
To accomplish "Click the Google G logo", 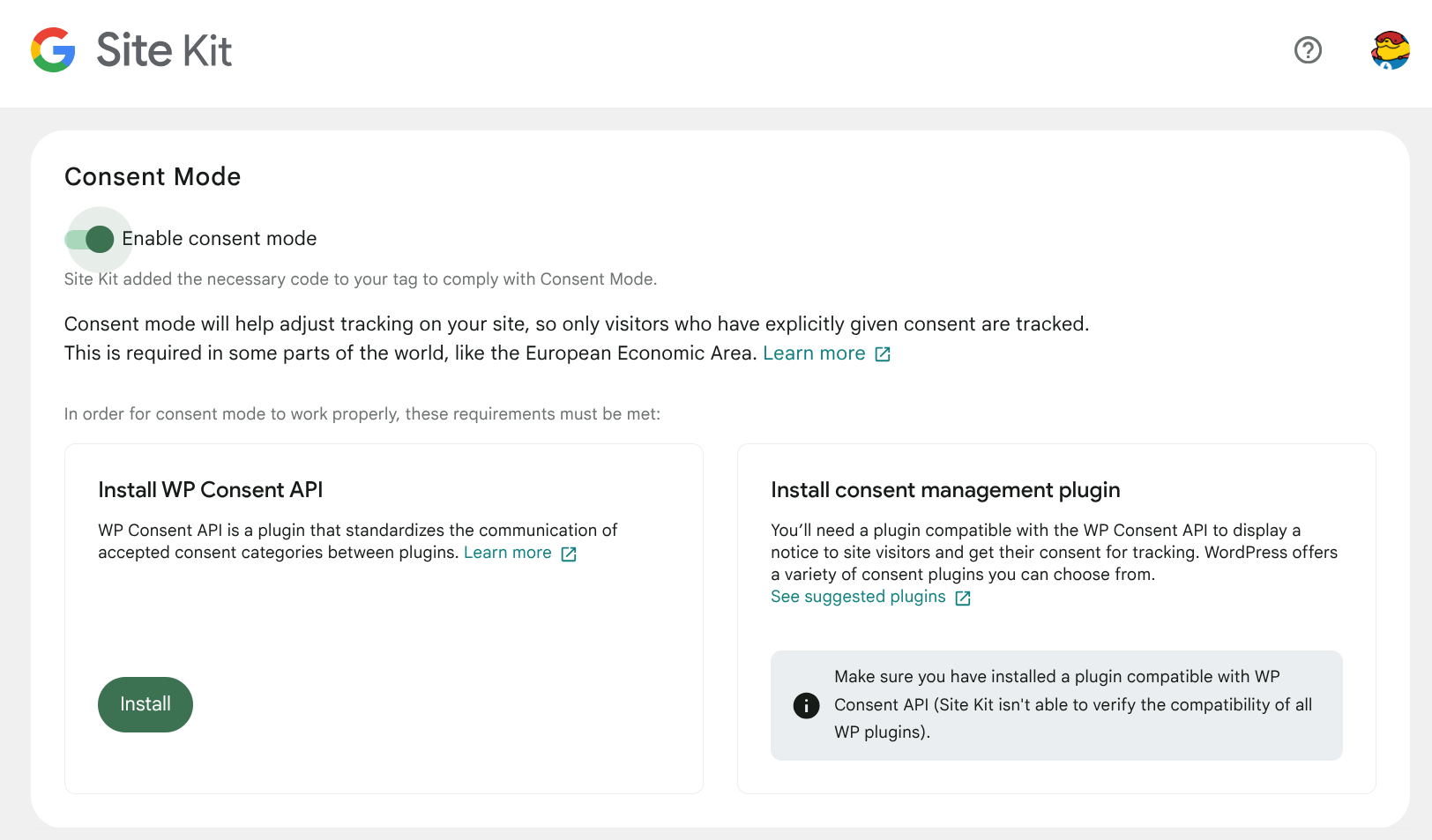I will (53, 49).
